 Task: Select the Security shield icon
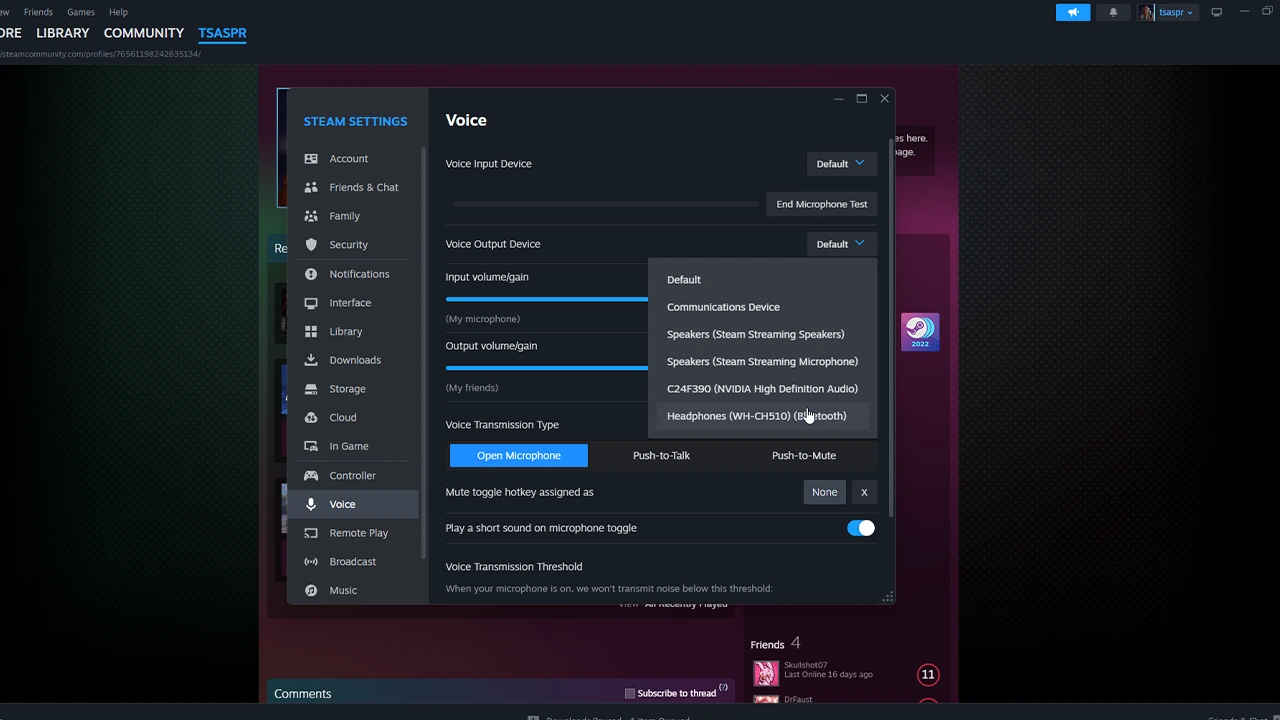(311, 244)
